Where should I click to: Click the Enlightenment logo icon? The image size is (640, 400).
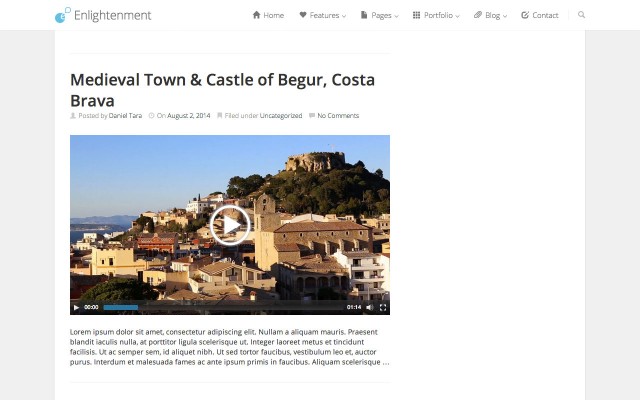pyautogui.click(x=62, y=15)
